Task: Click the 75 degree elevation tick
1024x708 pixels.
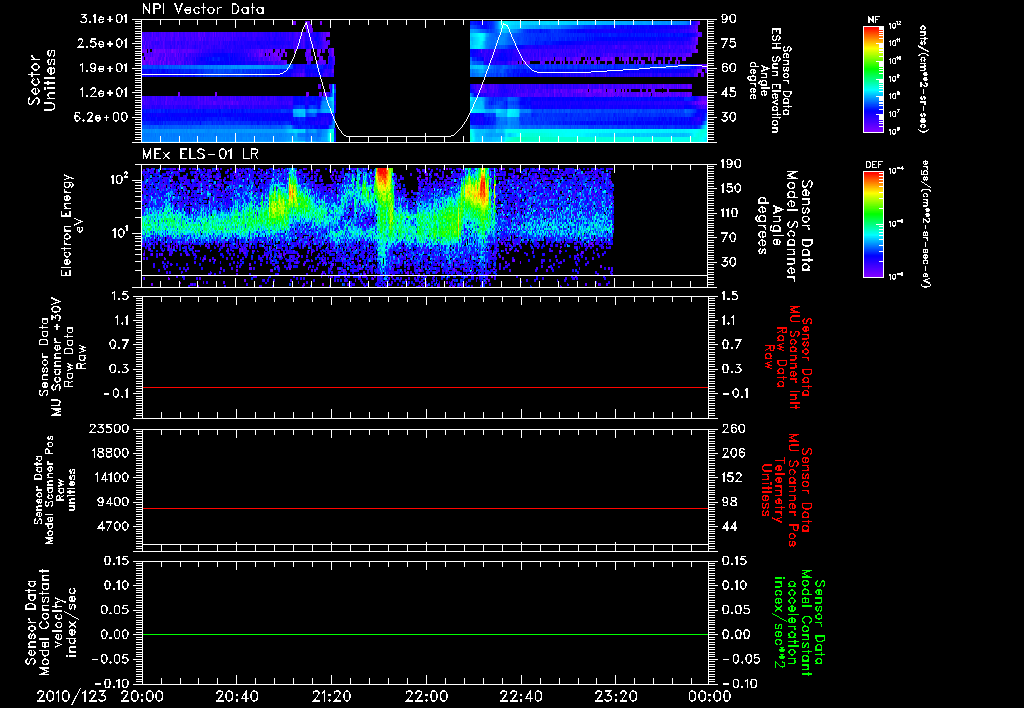Action: [729, 43]
